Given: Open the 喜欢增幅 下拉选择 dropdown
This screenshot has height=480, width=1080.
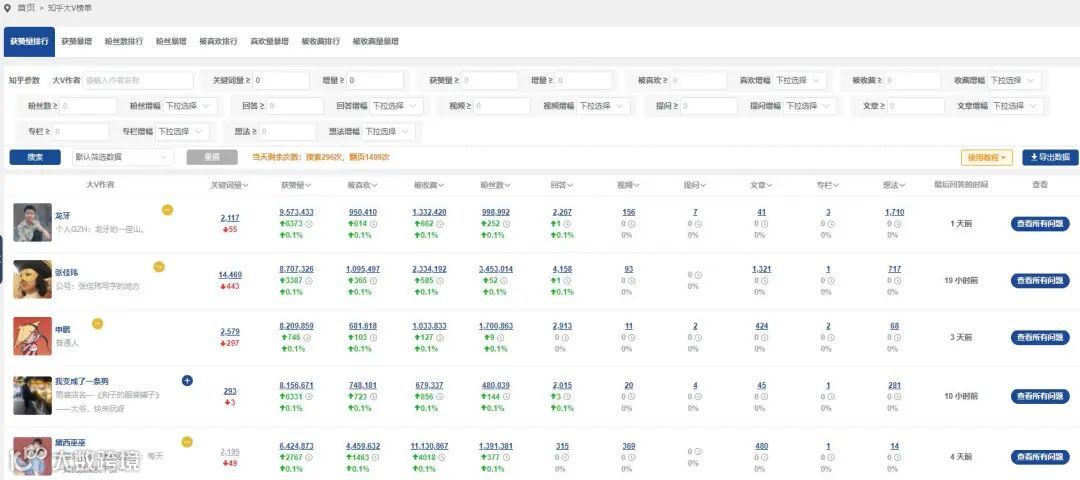Looking at the screenshot, I should pos(800,81).
